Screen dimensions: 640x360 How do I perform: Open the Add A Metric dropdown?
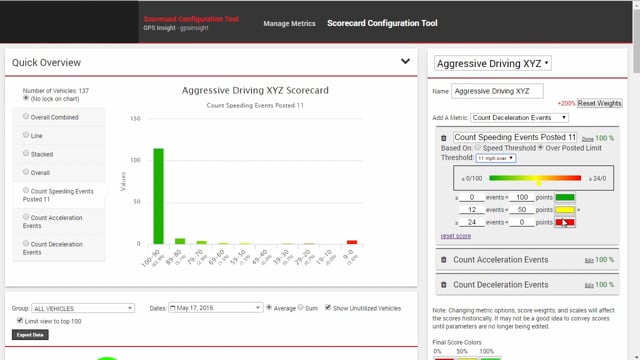point(519,118)
